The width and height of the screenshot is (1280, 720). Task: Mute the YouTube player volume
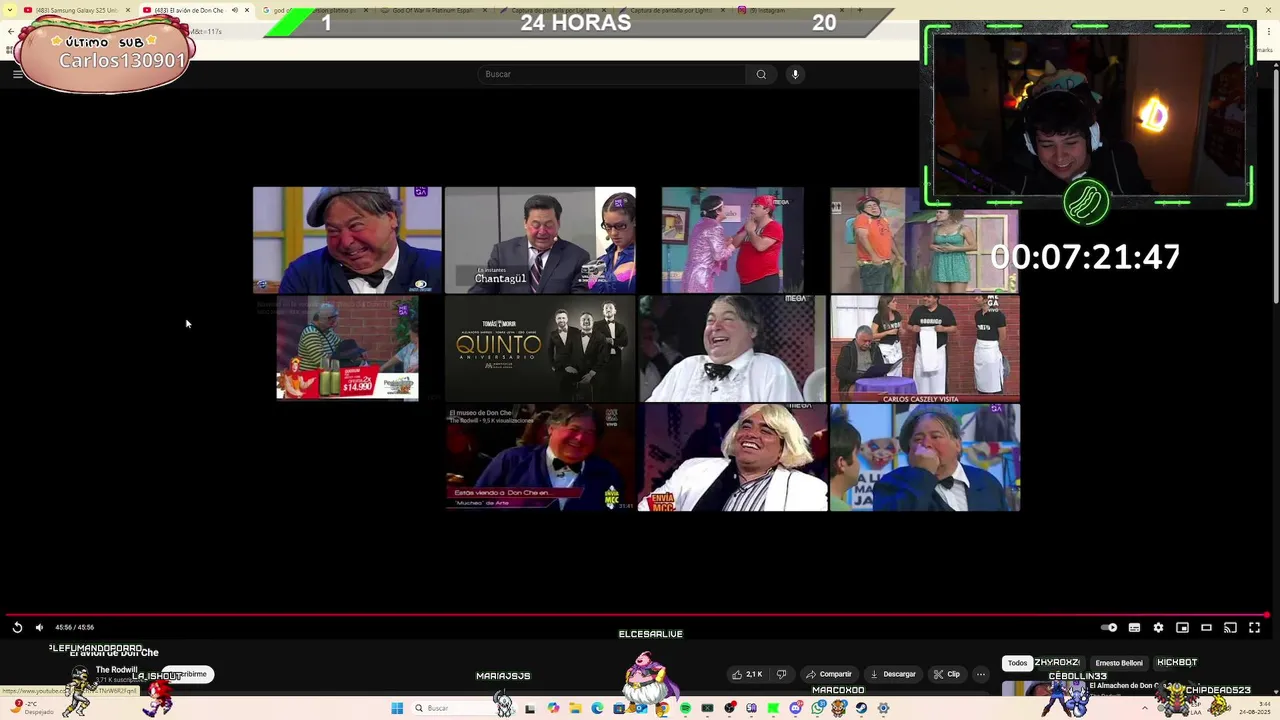pyautogui.click(x=39, y=627)
